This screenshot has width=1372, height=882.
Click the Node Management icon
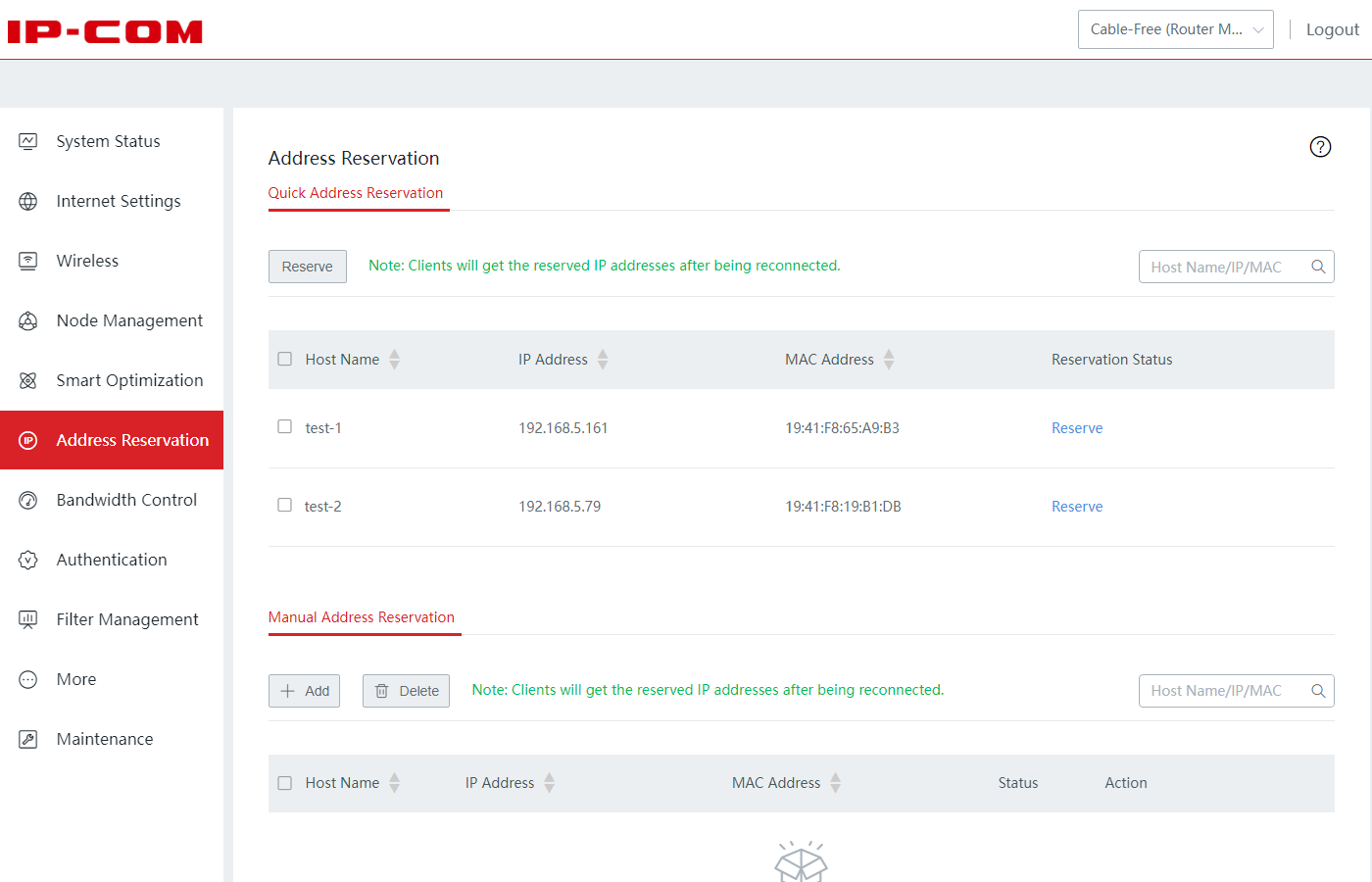pyautogui.click(x=28, y=320)
